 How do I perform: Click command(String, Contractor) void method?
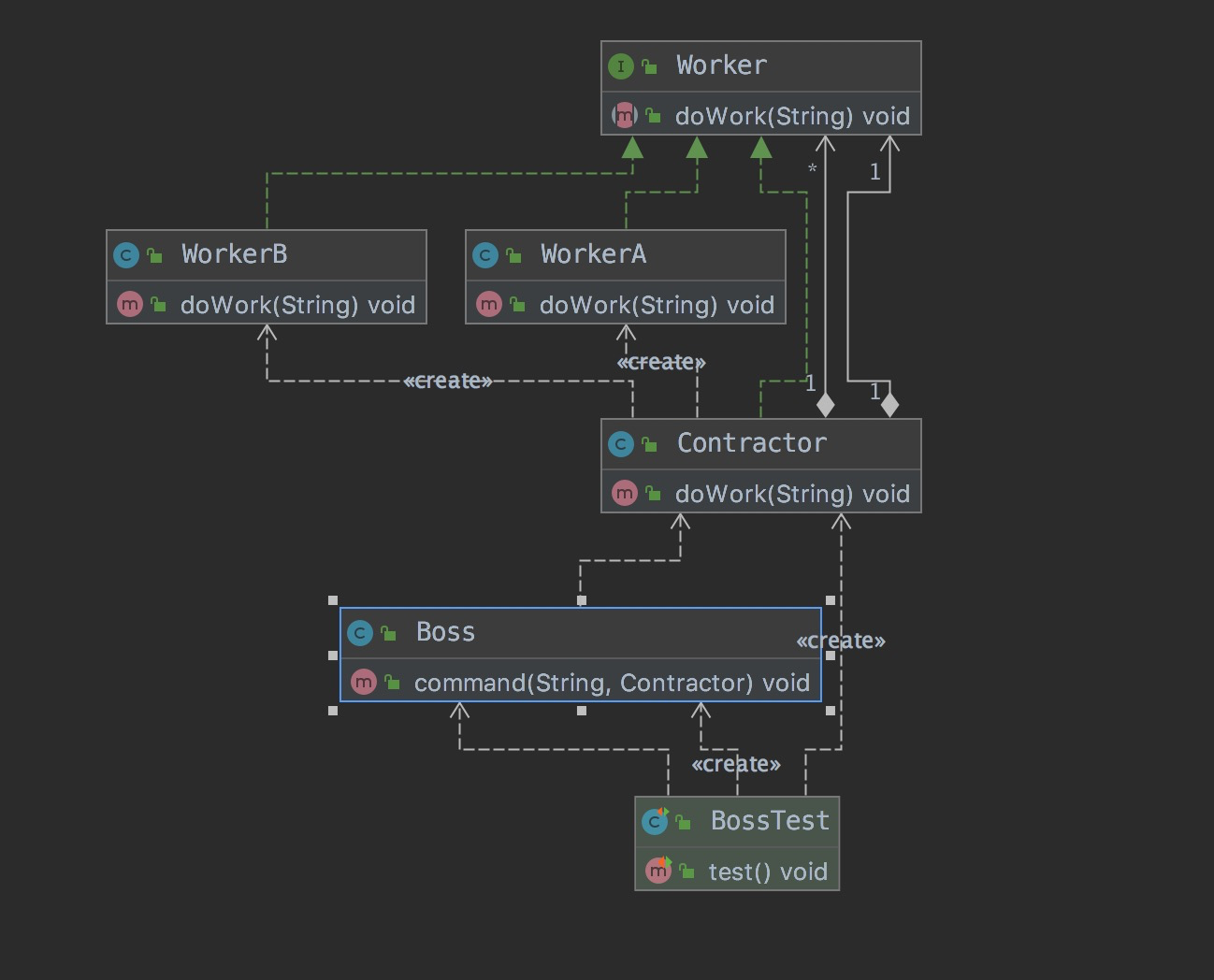pos(612,683)
